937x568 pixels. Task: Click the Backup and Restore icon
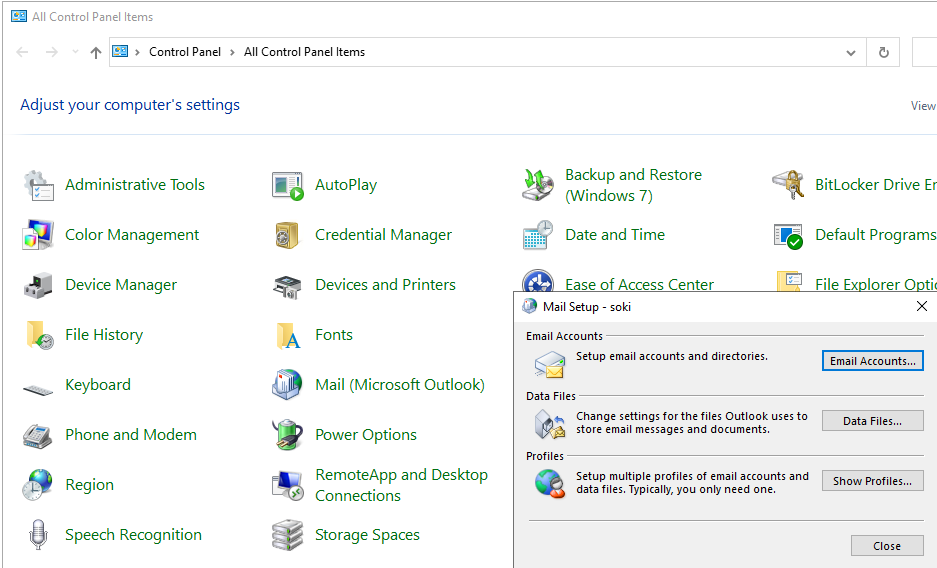coord(537,185)
